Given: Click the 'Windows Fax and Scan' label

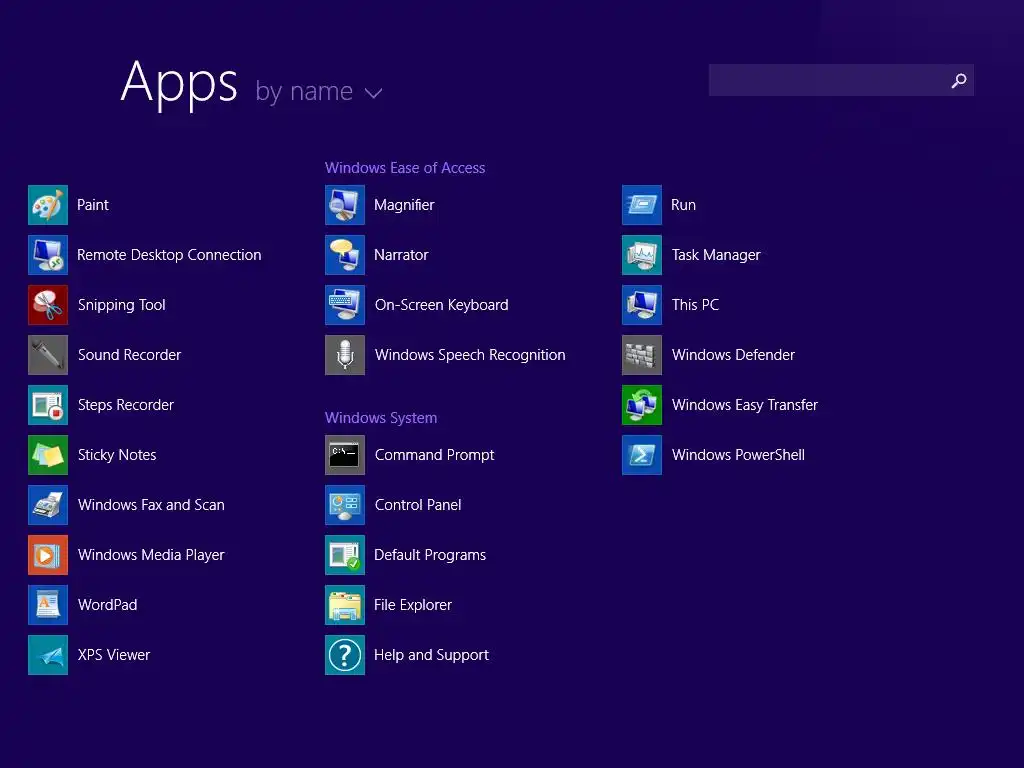Looking at the screenshot, I should point(152,505).
